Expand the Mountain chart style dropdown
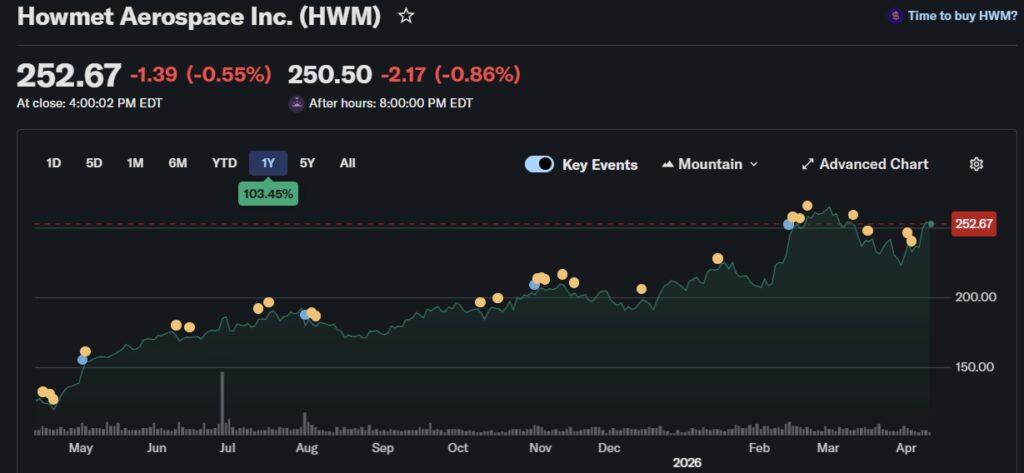 (753, 164)
